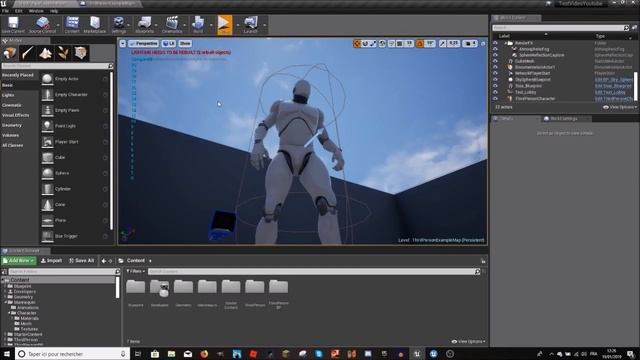640x360 pixels.
Task: Toggle scale snapping in viewport
Action: (x=442, y=43)
